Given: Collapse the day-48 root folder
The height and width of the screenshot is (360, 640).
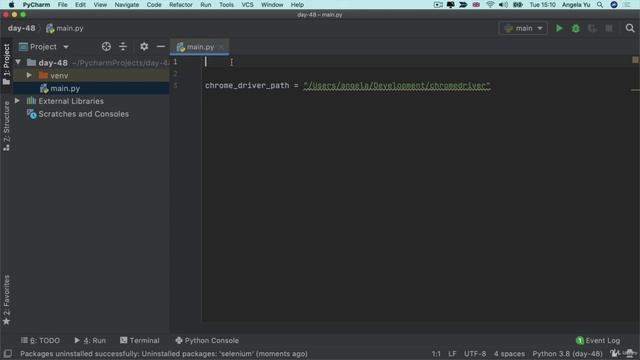Looking at the screenshot, I should 18,62.
